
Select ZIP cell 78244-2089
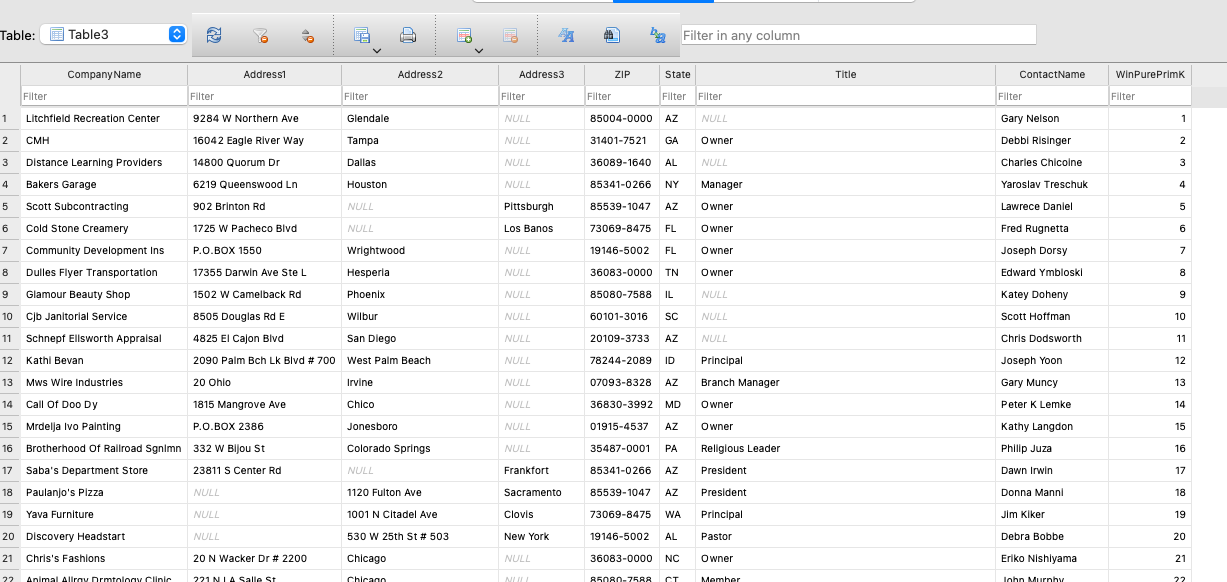click(x=622, y=360)
